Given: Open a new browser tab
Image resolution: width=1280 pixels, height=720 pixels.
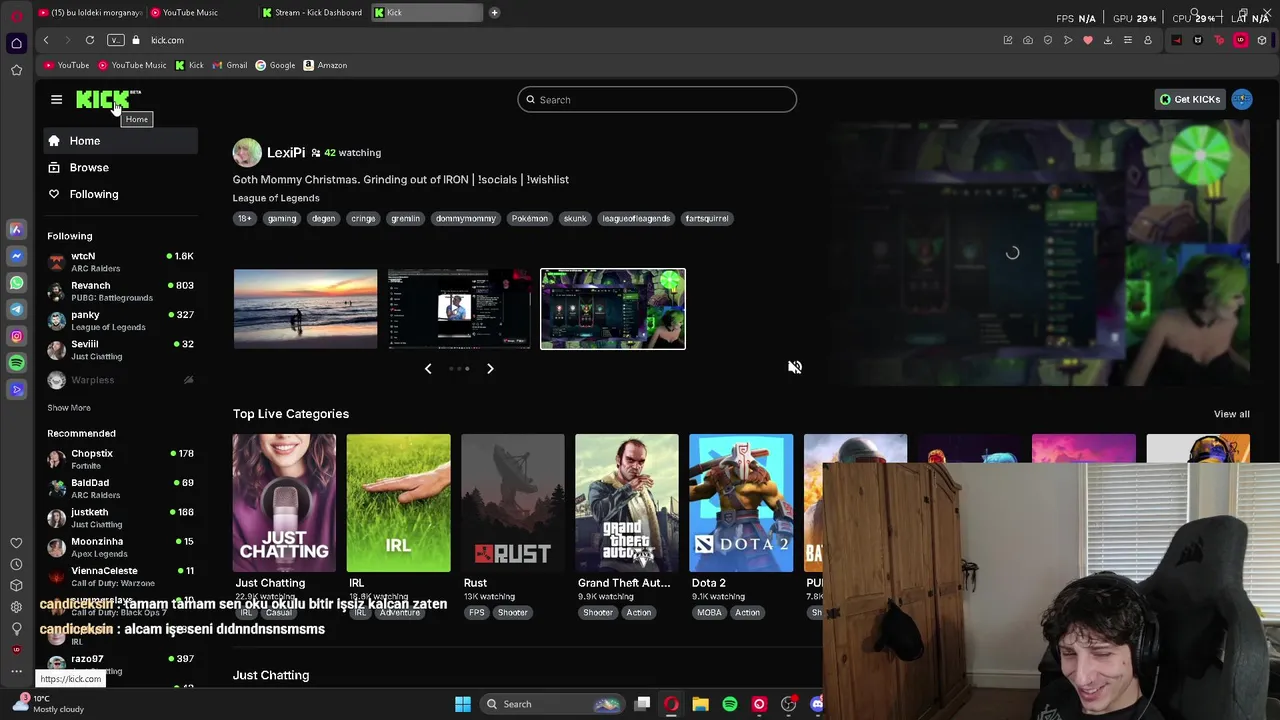Looking at the screenshot, I should [x=494, y=12].
